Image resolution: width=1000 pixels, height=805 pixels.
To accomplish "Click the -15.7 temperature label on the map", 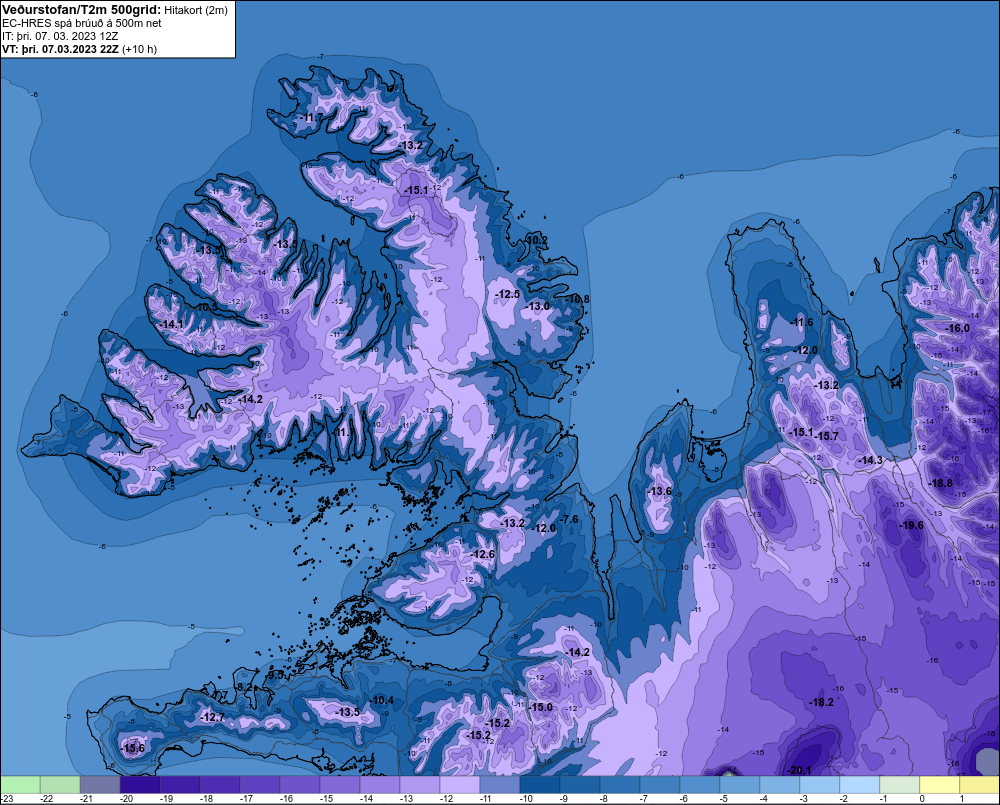I will pyautogui.click(x=827, y=436).
